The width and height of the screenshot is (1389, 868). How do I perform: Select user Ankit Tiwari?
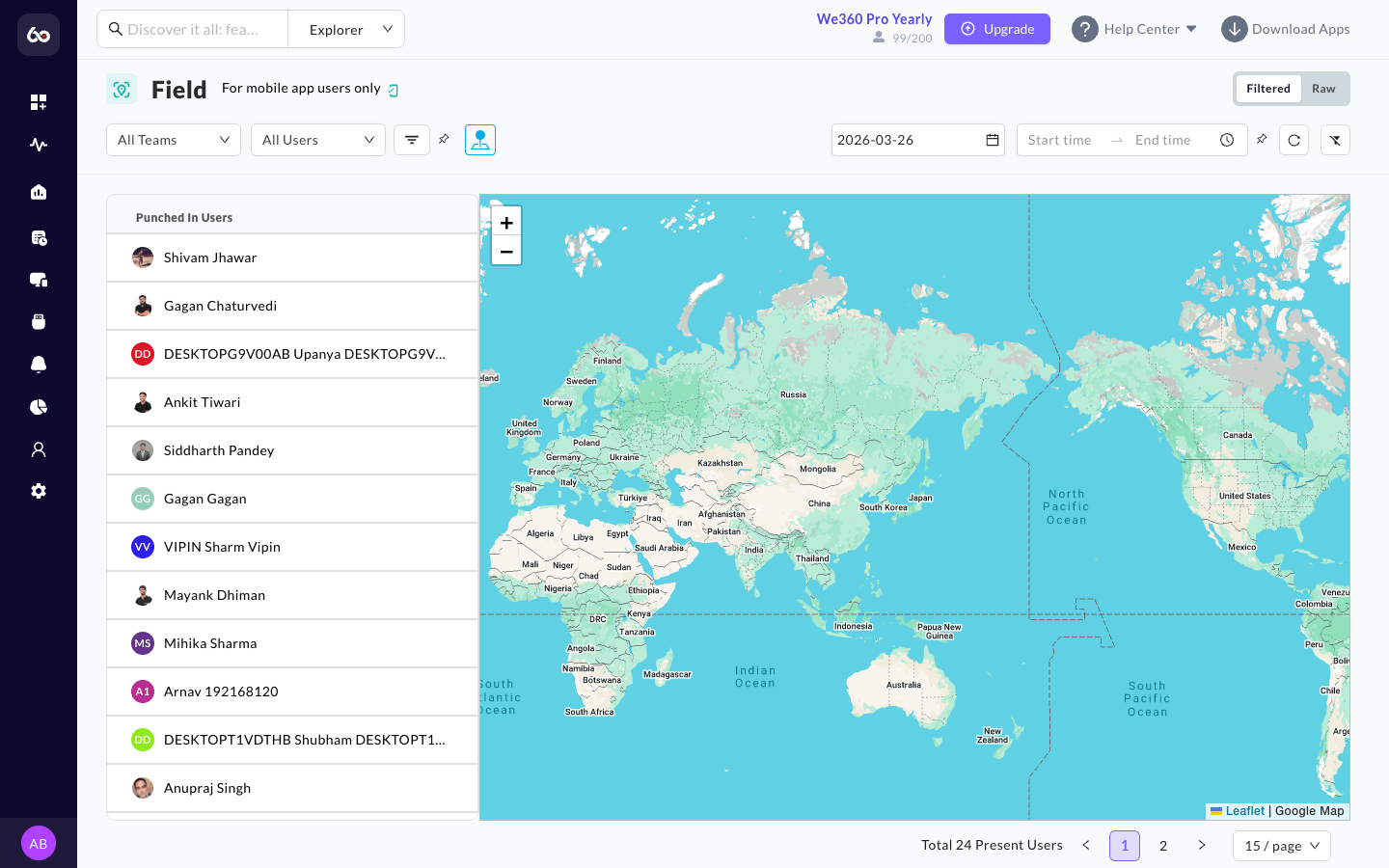click(292, 402)
